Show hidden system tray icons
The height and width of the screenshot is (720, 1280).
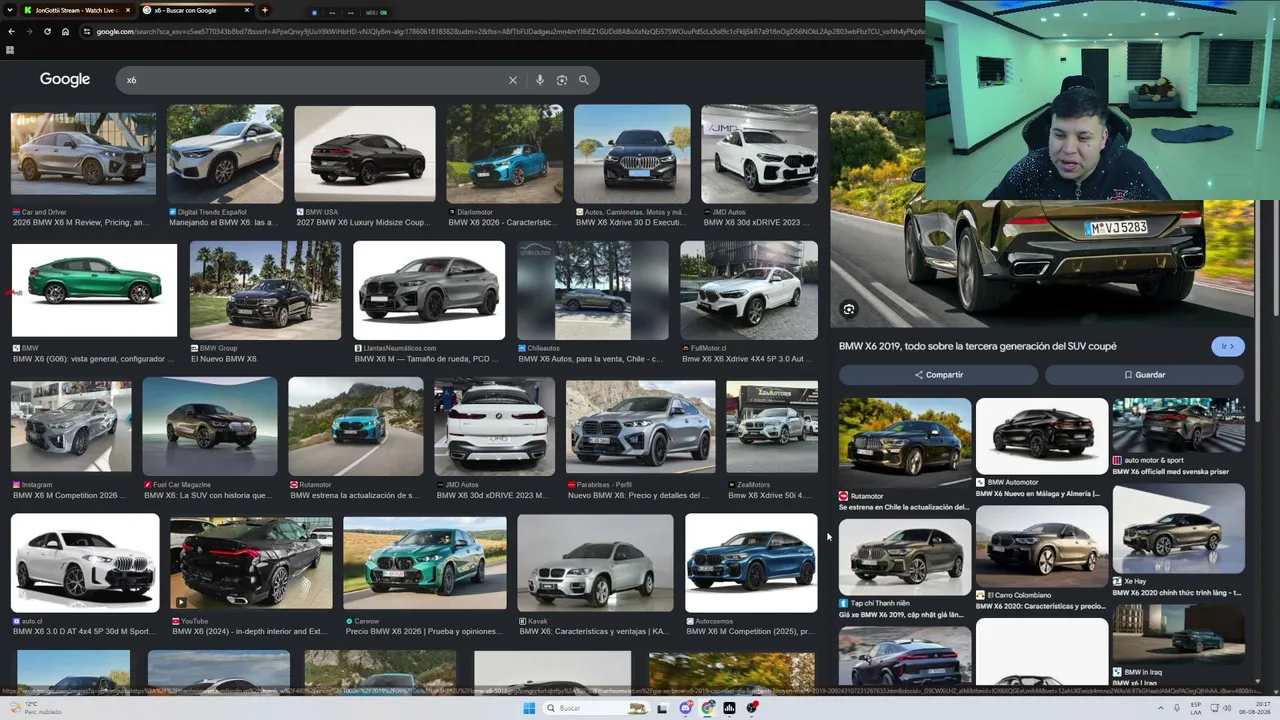[x=1160, y=708]
